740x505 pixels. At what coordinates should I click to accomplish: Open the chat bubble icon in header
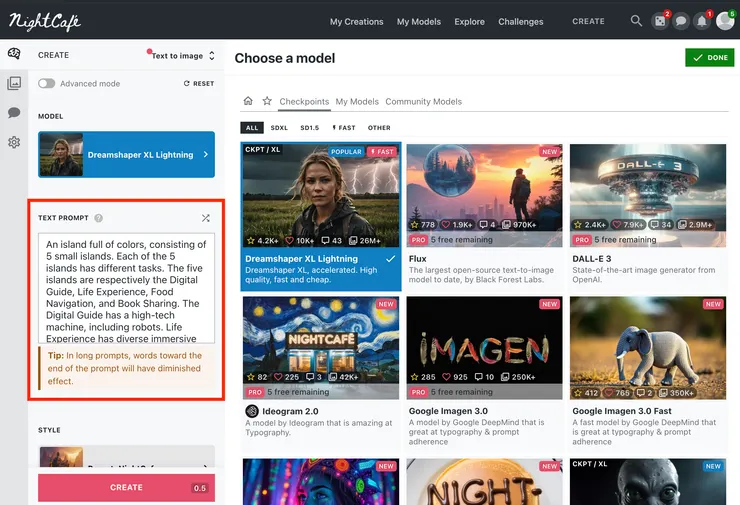(681, 21)
